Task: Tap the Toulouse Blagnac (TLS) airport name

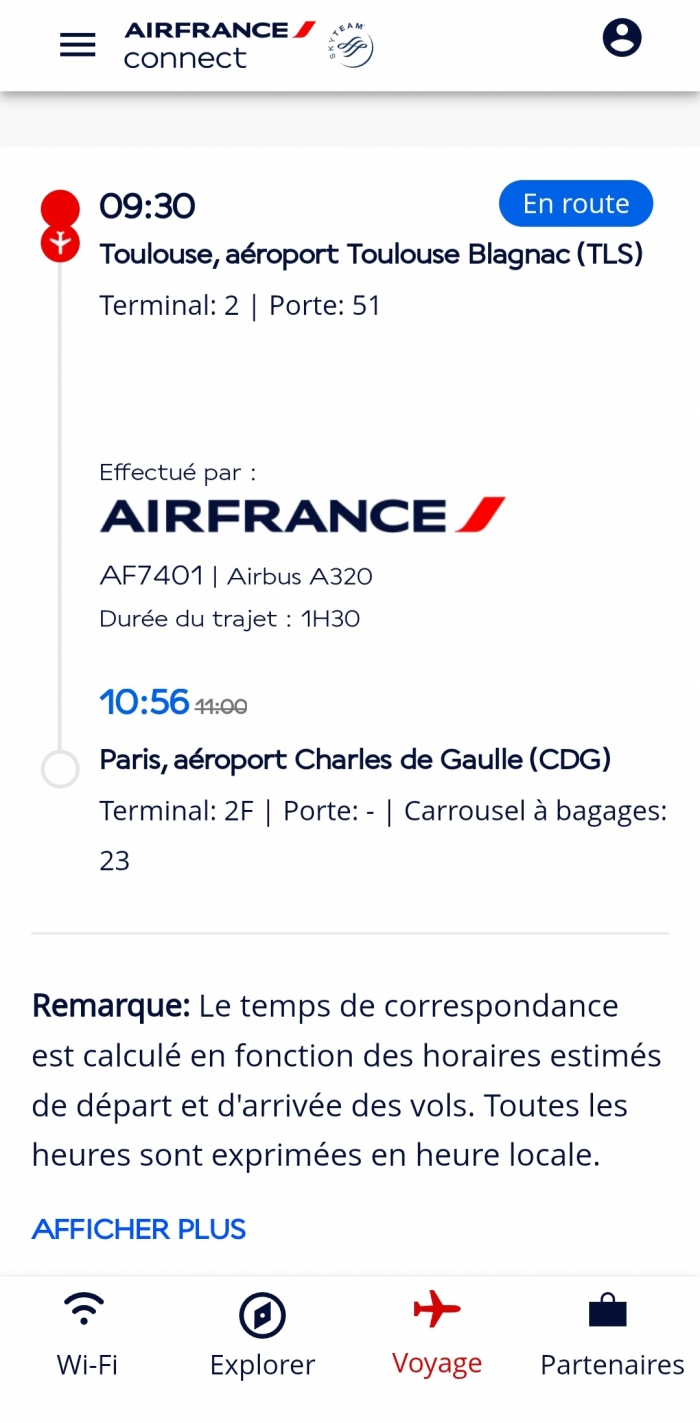Action: (371, 254)
